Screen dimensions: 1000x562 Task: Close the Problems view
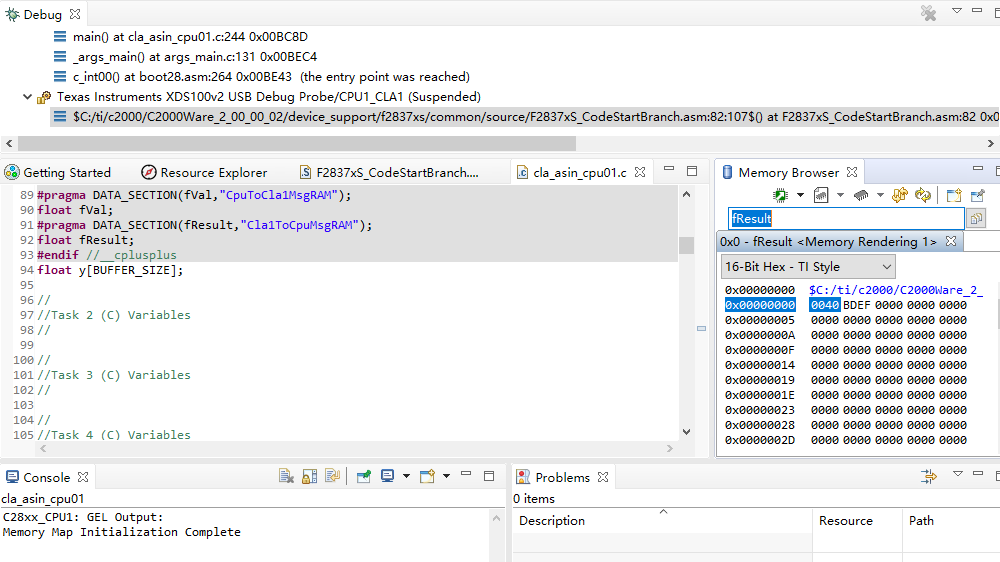click(x=603, y=477)
